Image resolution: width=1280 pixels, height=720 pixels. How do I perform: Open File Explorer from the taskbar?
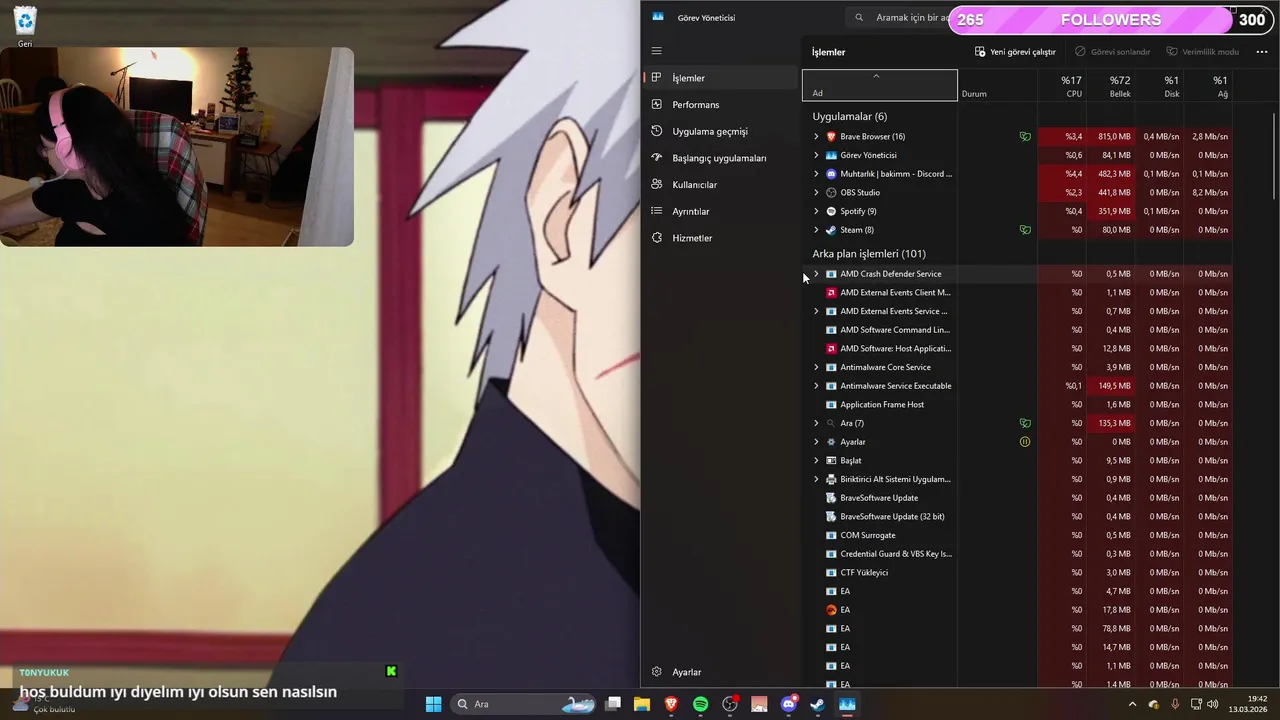point(642,704)
